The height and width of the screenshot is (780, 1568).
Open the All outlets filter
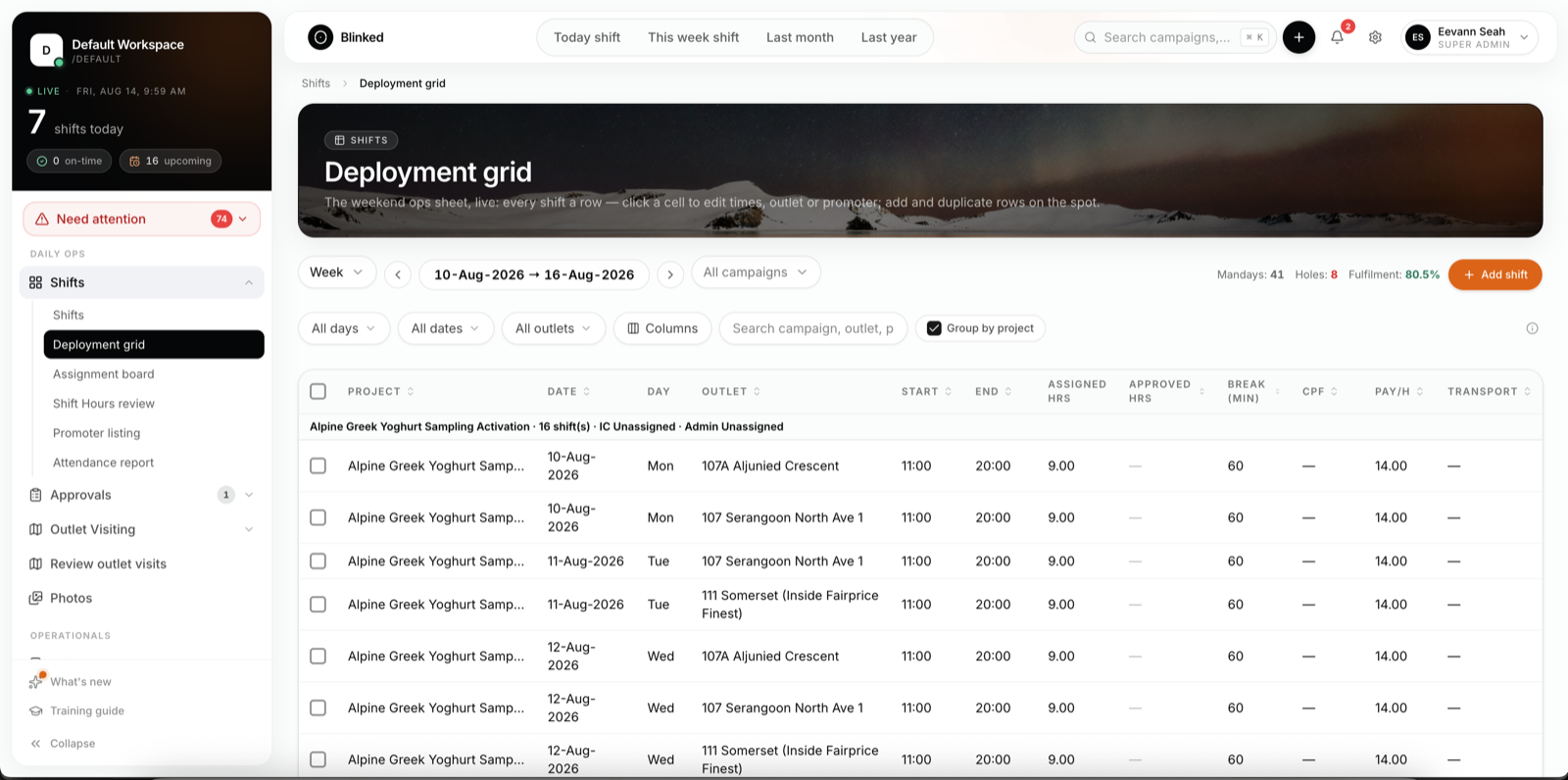pyautogui.click(x=554, y=328)
